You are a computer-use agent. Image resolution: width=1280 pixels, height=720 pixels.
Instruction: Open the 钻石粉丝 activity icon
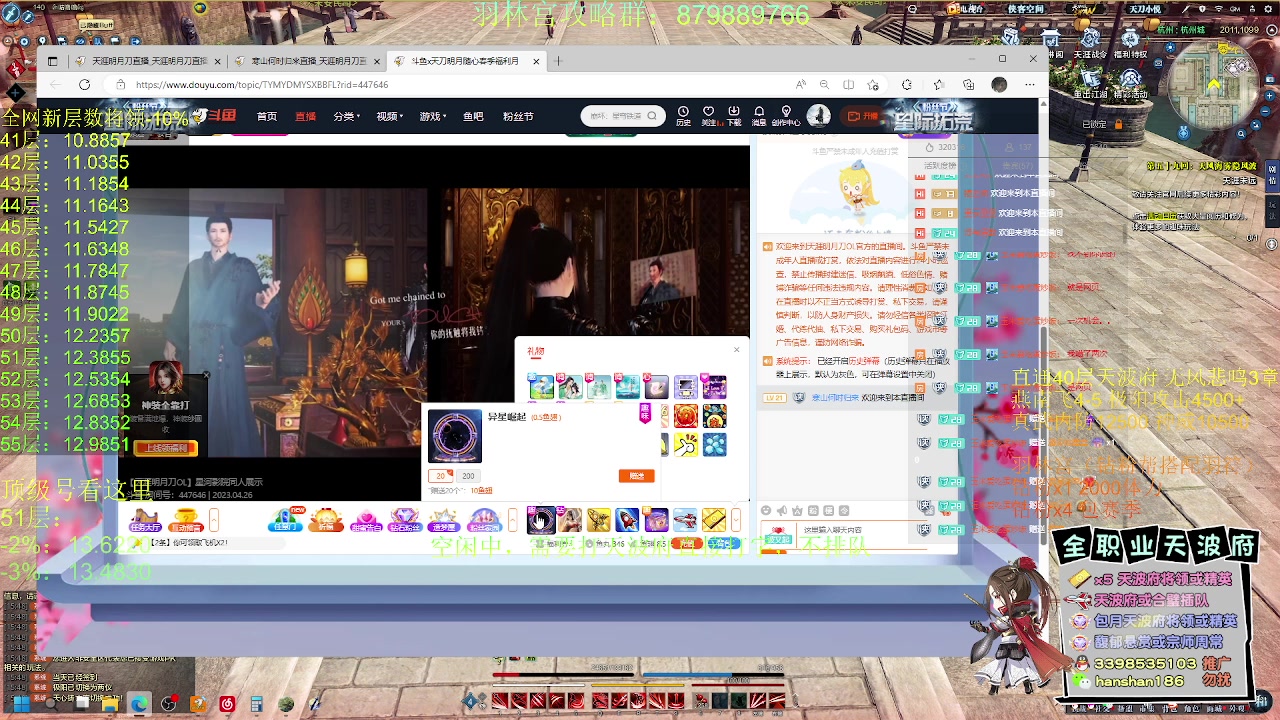404,520
